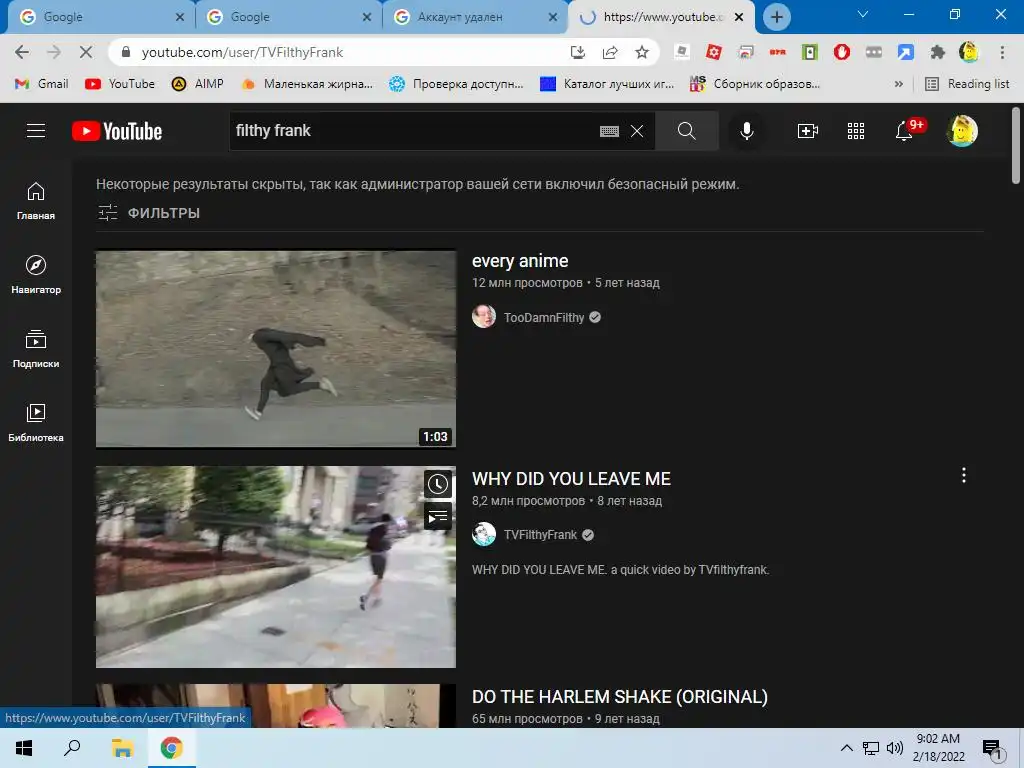Screen dimensions: 1024x768
Task: Open the TooDamnFilthy channel name
Action: coord(544,317)
